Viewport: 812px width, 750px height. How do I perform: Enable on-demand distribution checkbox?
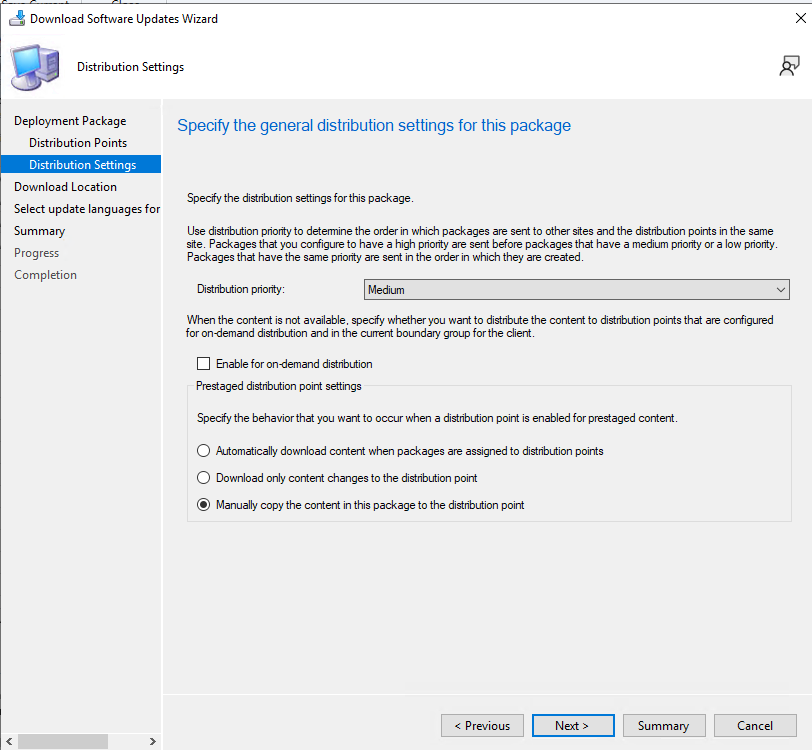tap(204, 364)
